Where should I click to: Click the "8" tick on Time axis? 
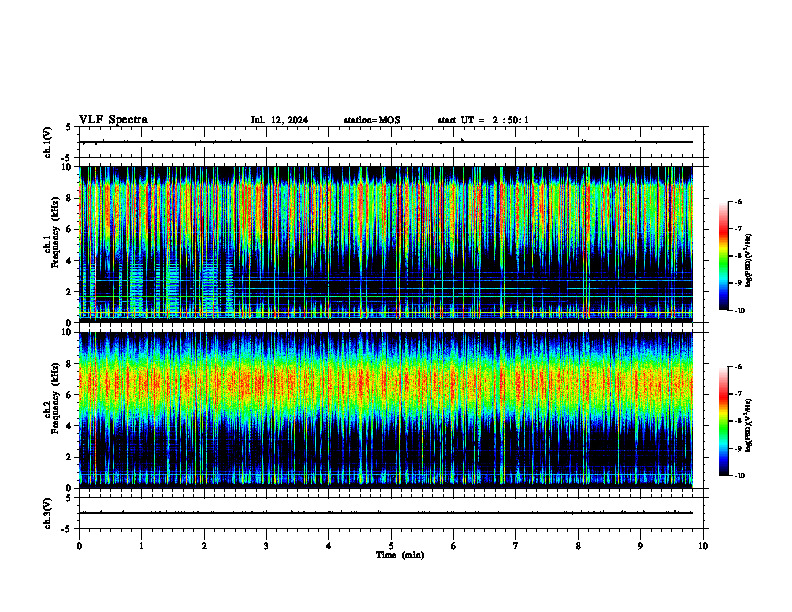[x=578, y=546]
